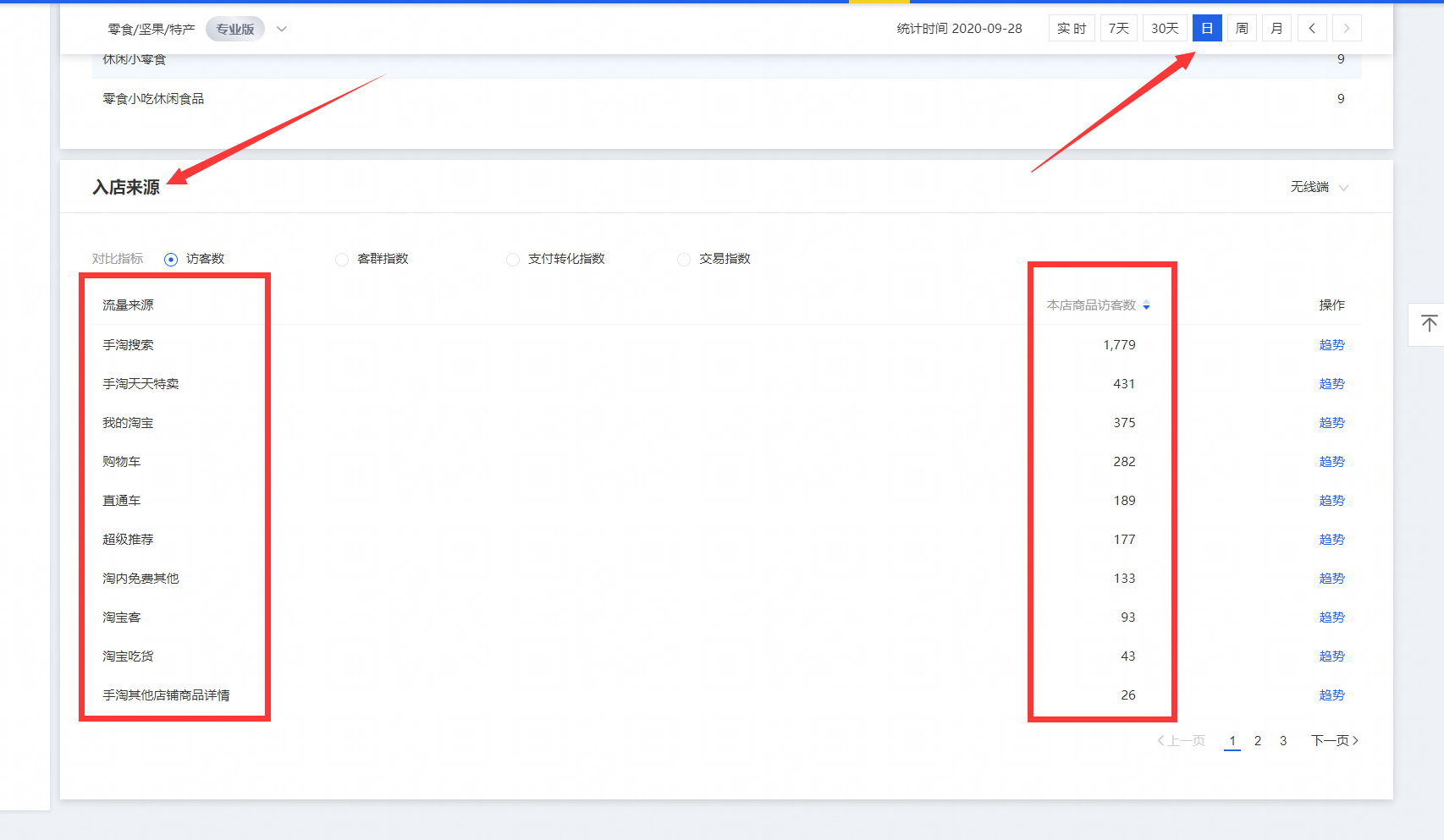Screen dimensions: 1444x840
Task: Open 趋势 link for 手淘天天特卖
Action: click(x=1331, y=384)
